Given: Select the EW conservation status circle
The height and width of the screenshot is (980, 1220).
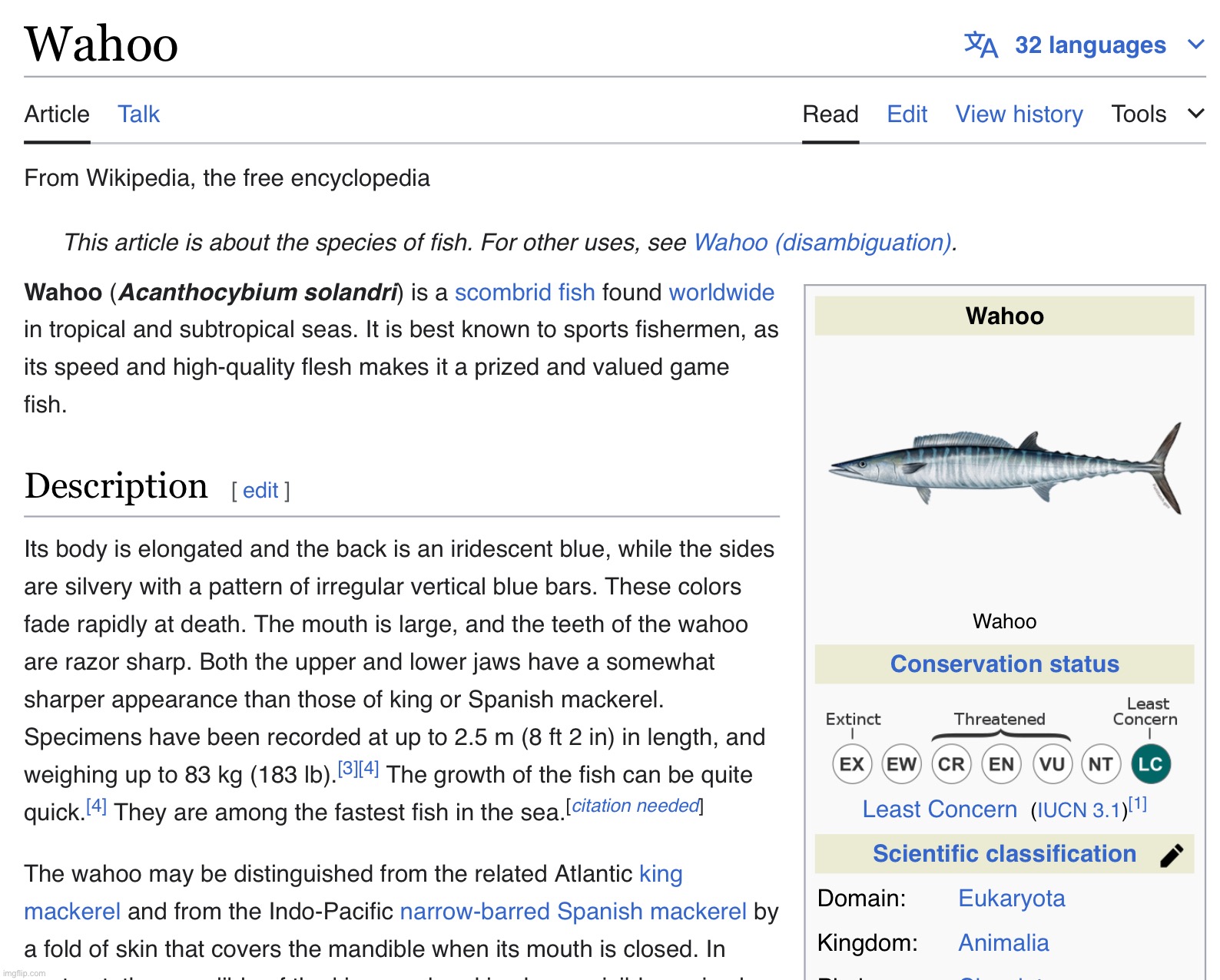Looking at the screenshot, I should tap(901, 764).
